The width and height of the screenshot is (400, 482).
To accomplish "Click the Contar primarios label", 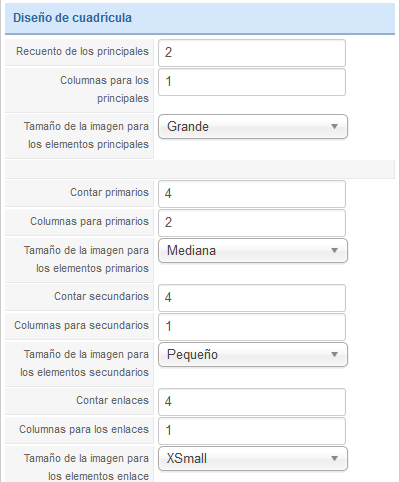I will click(109, 192).
